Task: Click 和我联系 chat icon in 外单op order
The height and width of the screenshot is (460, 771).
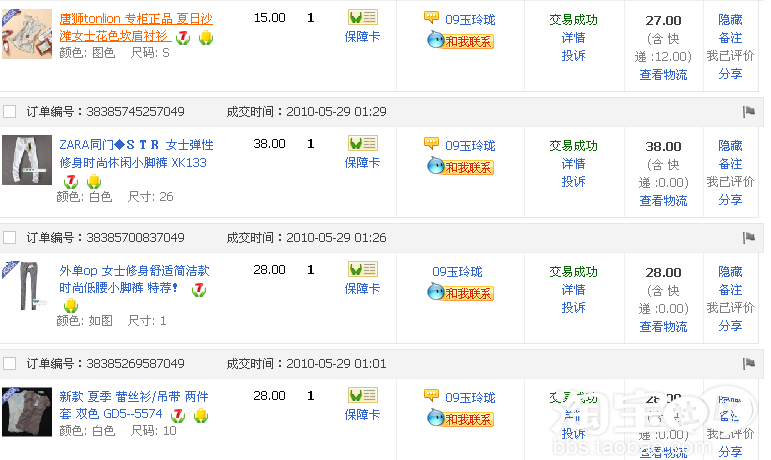Action: (x=460, y=292)
